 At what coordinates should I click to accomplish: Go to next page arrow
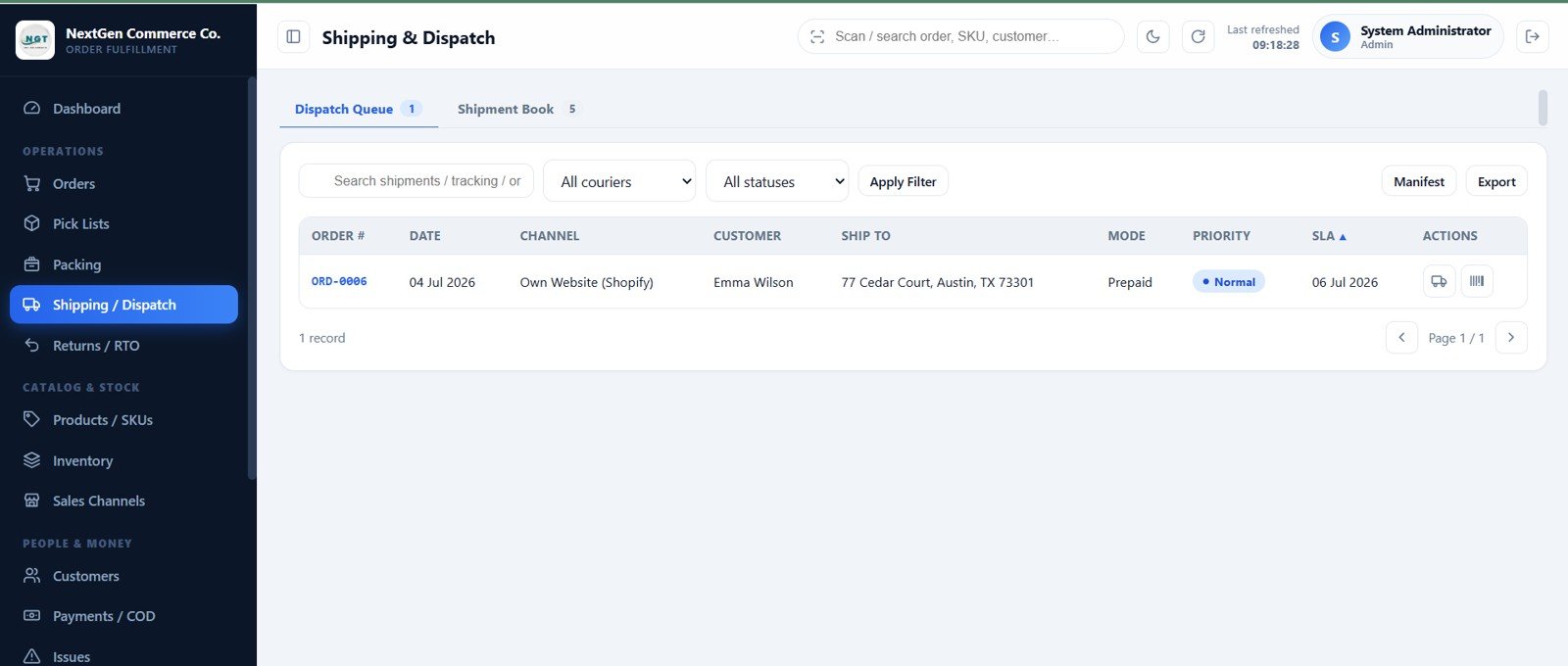point(1511,338)
